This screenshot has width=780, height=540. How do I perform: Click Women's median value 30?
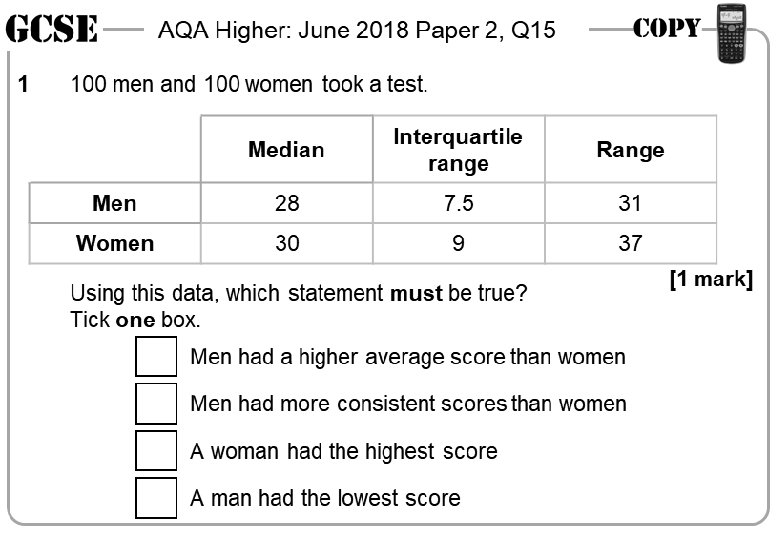287,243
